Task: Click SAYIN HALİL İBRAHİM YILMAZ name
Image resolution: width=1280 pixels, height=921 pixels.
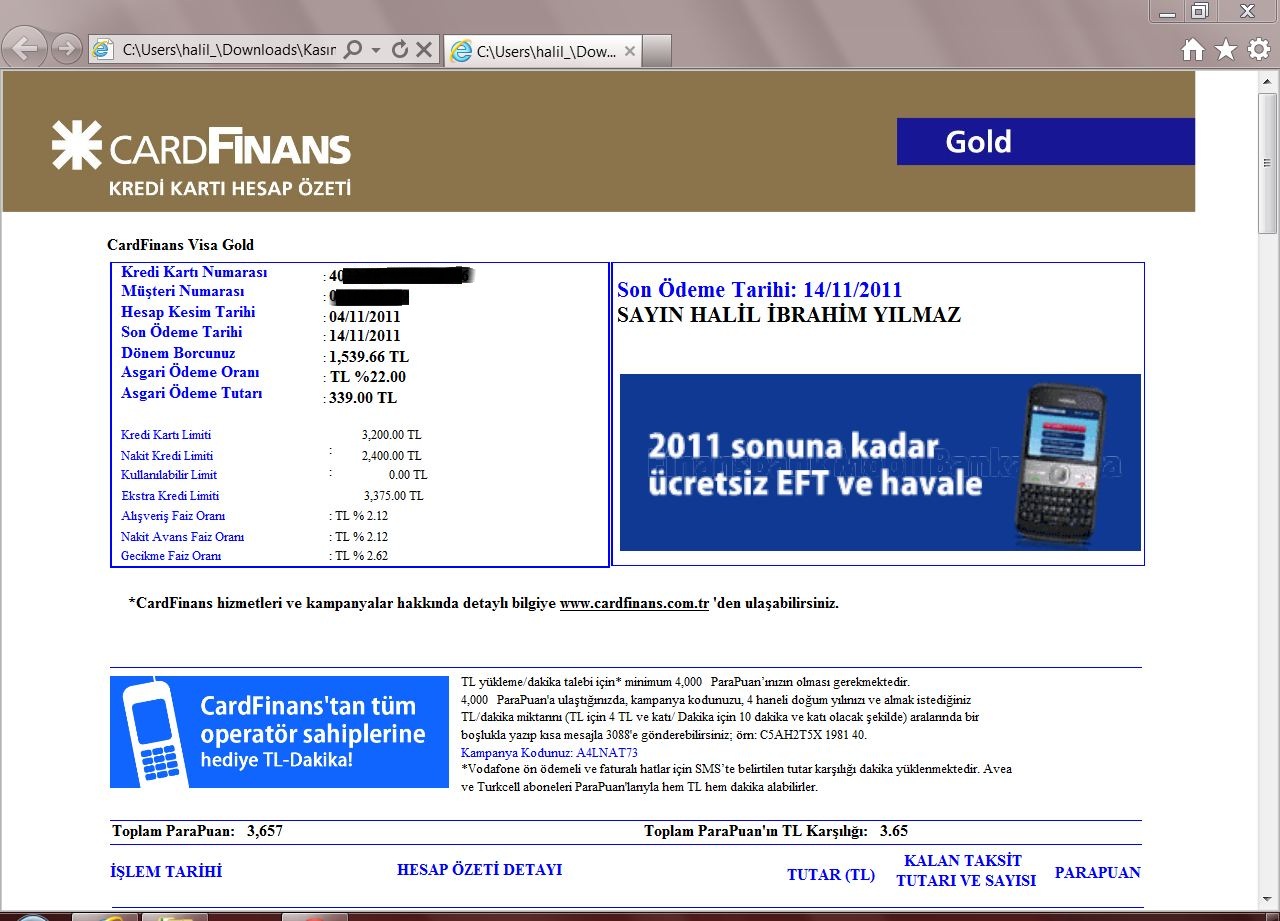Action: (789, 315)
